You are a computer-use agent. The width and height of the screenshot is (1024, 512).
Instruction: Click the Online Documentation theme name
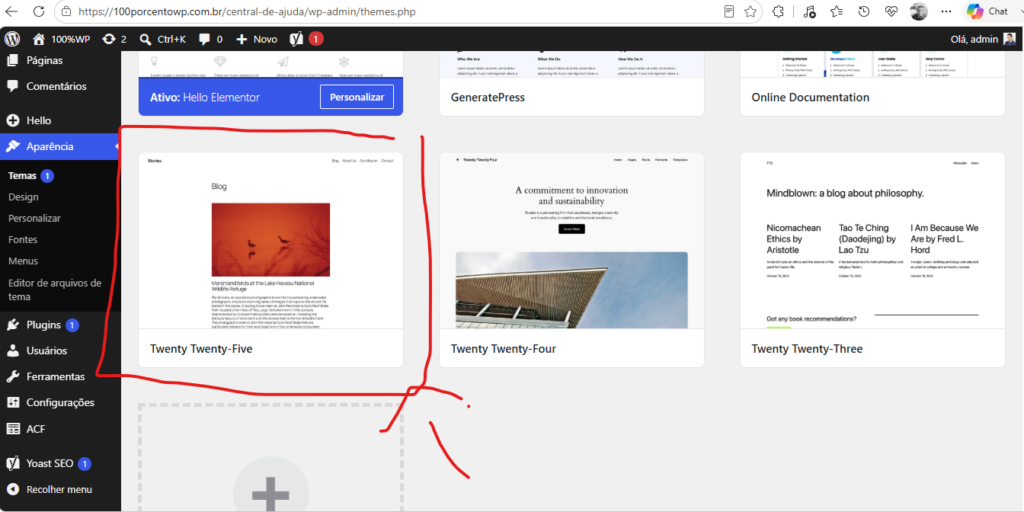click(x=810, y=97)
